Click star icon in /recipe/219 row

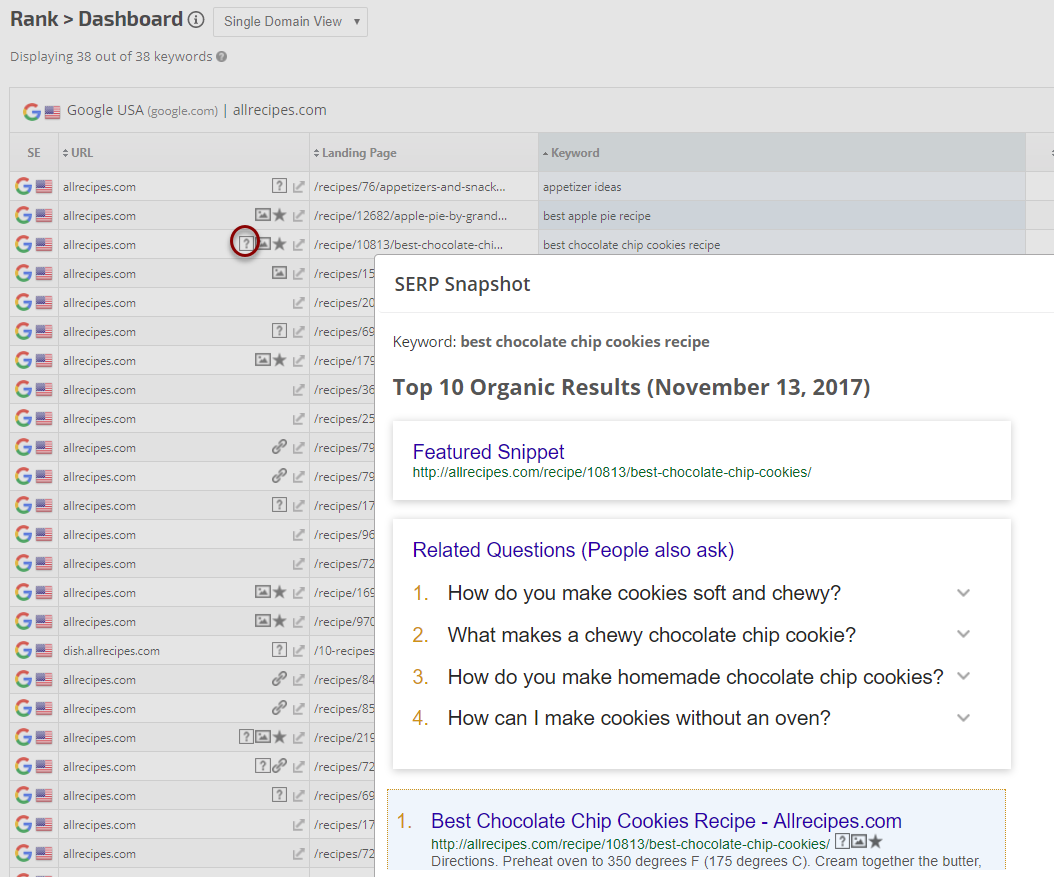280,737
